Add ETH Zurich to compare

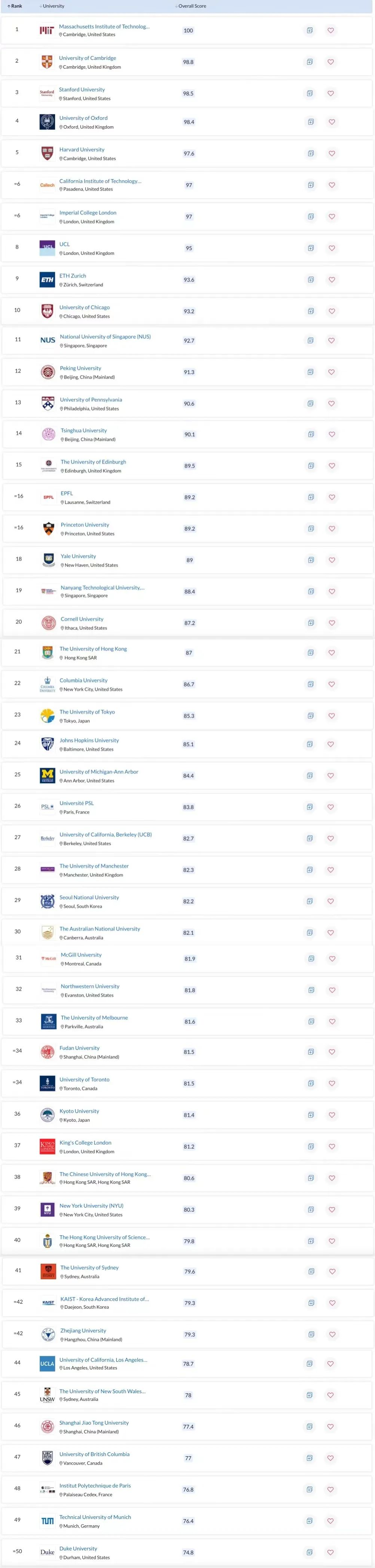pos(311,280)
